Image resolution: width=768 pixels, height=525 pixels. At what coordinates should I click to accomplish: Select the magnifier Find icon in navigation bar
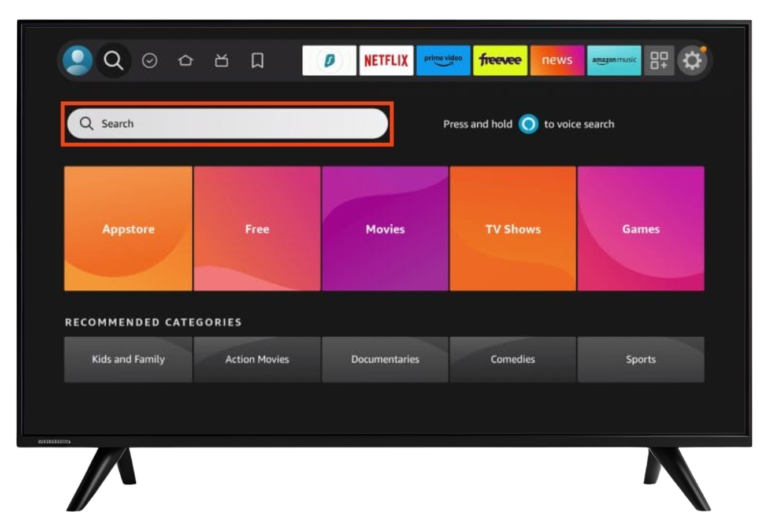[x=114, y=61]
